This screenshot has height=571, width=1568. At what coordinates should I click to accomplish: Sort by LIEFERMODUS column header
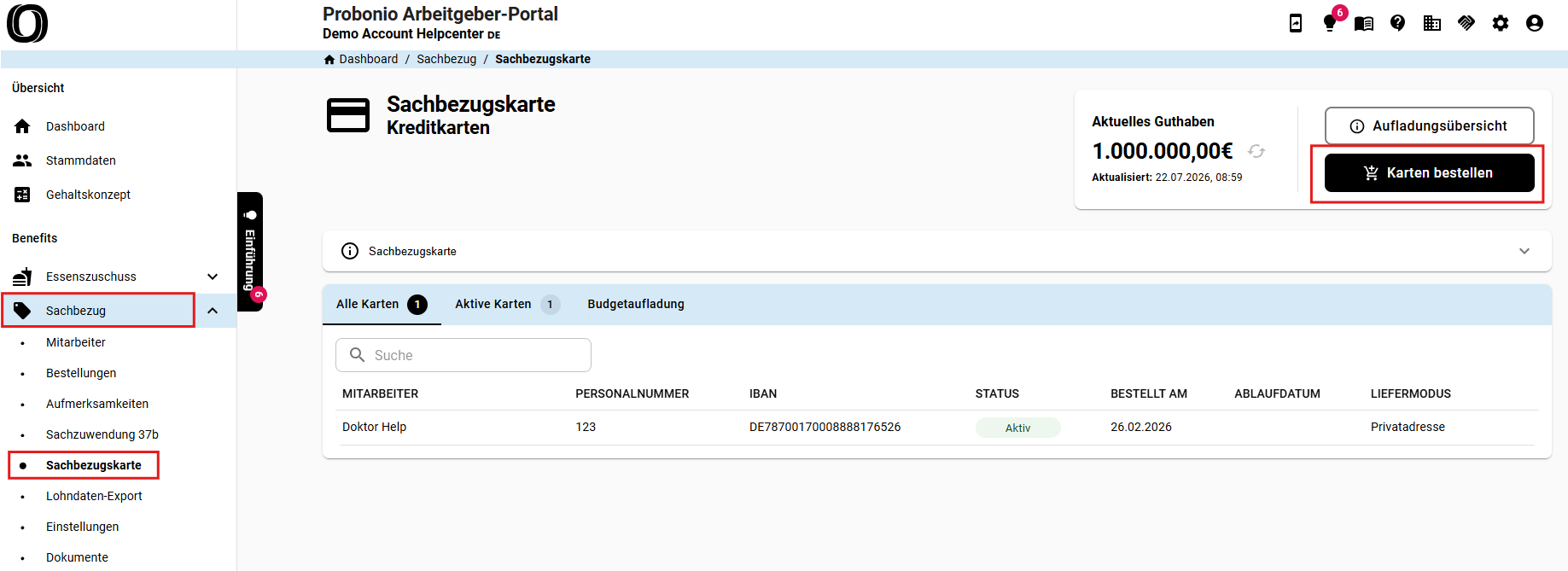1411,393
